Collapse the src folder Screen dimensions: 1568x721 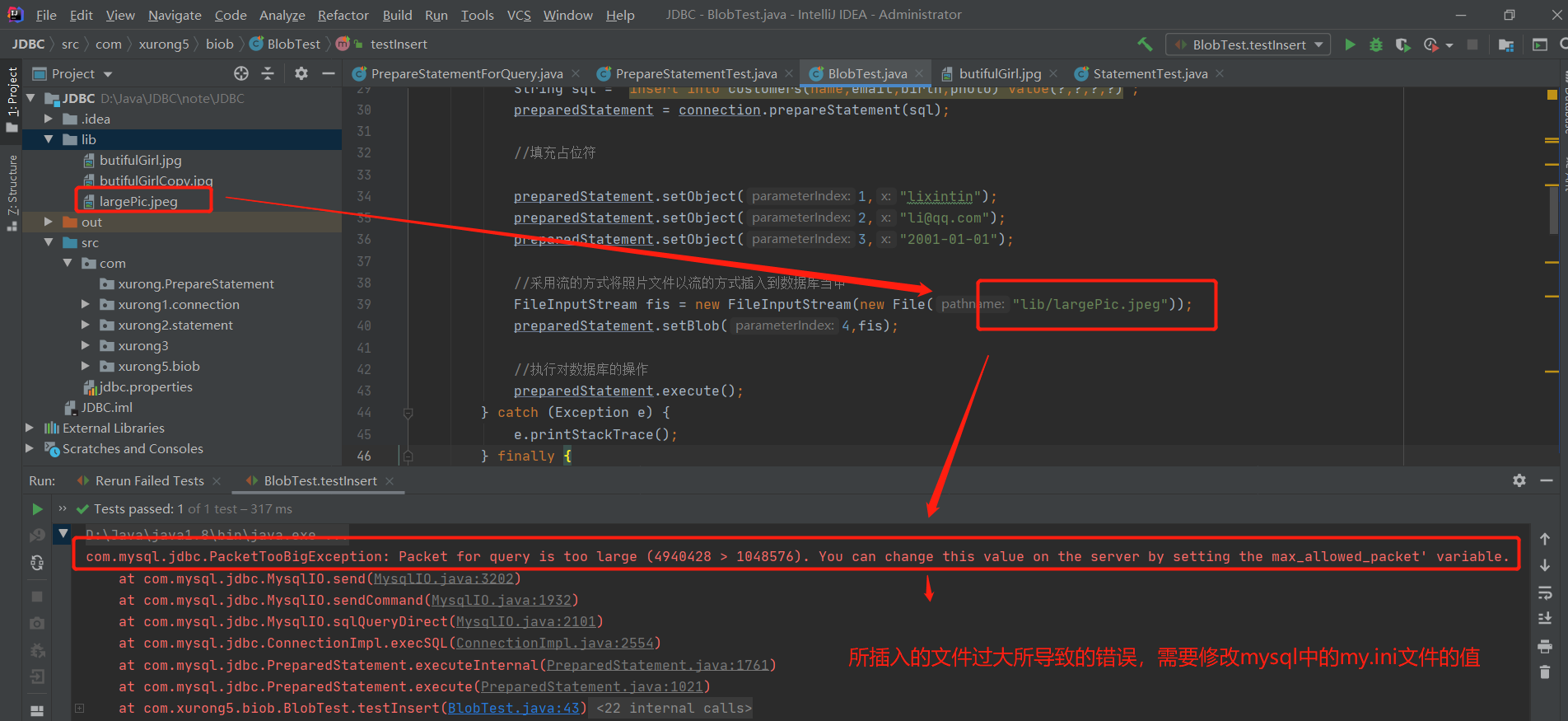click(49, 242)
